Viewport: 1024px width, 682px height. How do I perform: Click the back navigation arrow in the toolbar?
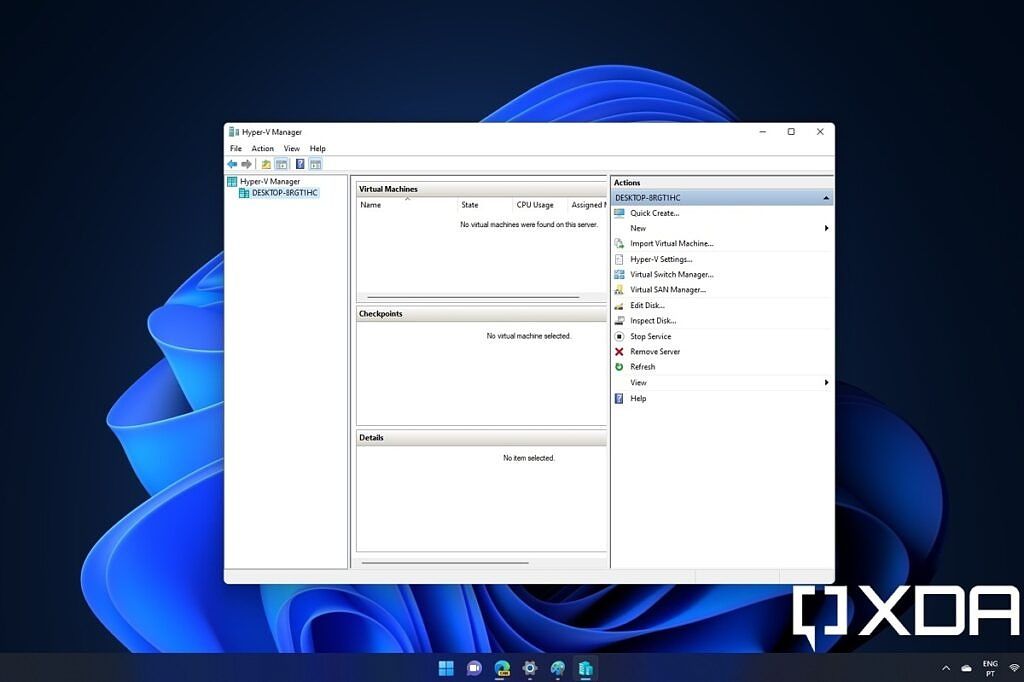click(232, 163)
